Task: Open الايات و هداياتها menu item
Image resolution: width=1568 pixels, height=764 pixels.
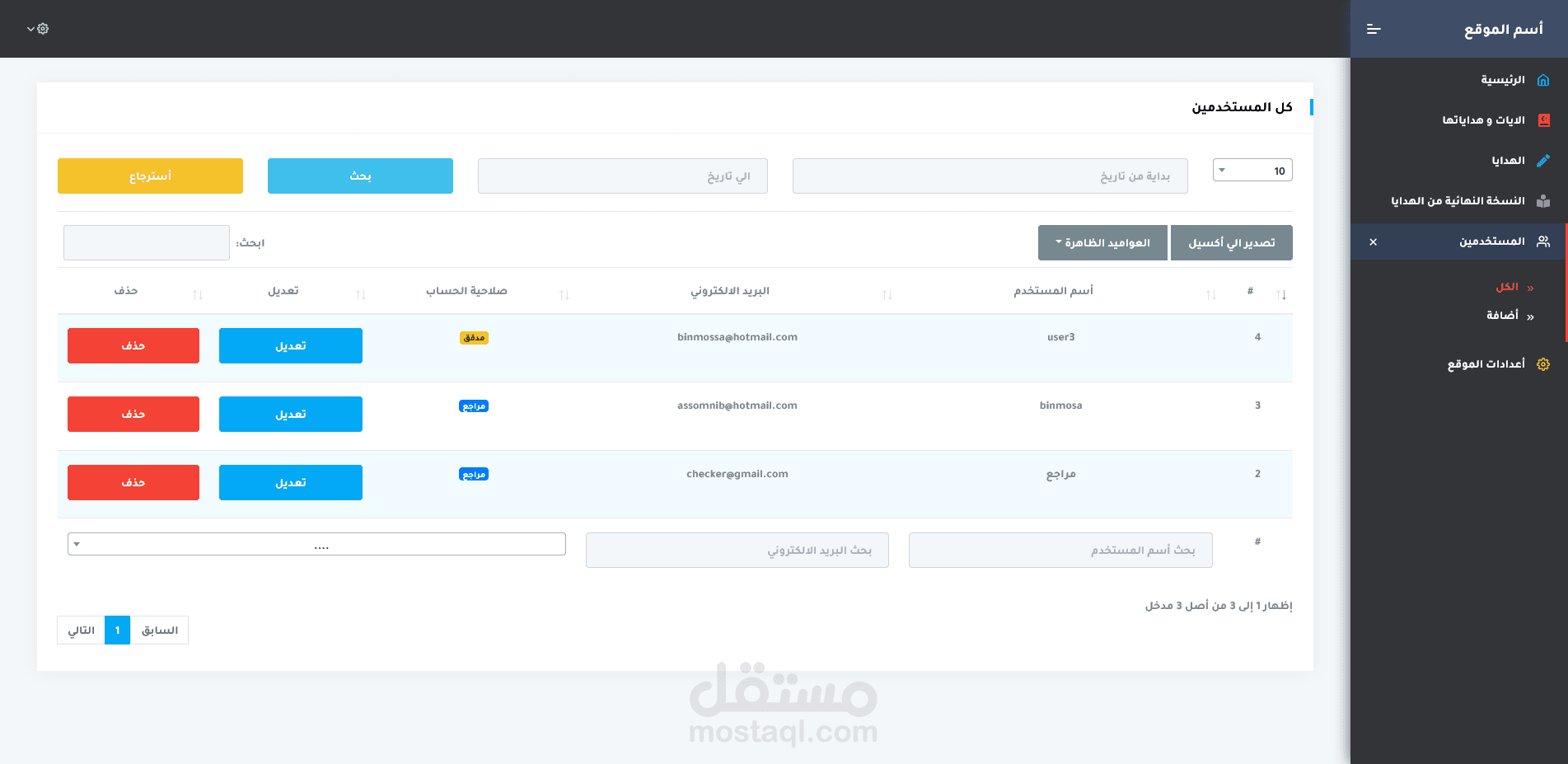Action: tap(1483, 120)
